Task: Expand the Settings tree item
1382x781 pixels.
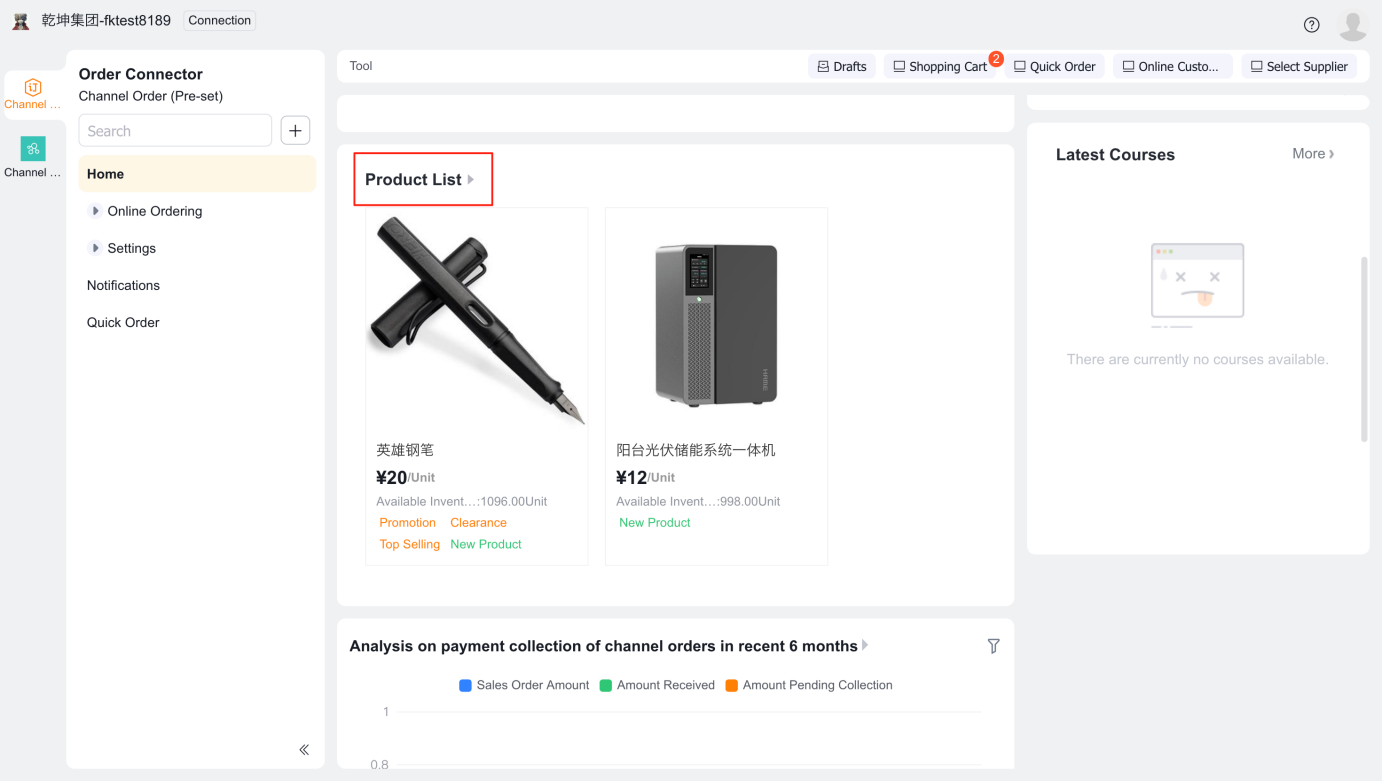Action: point(95,248)
